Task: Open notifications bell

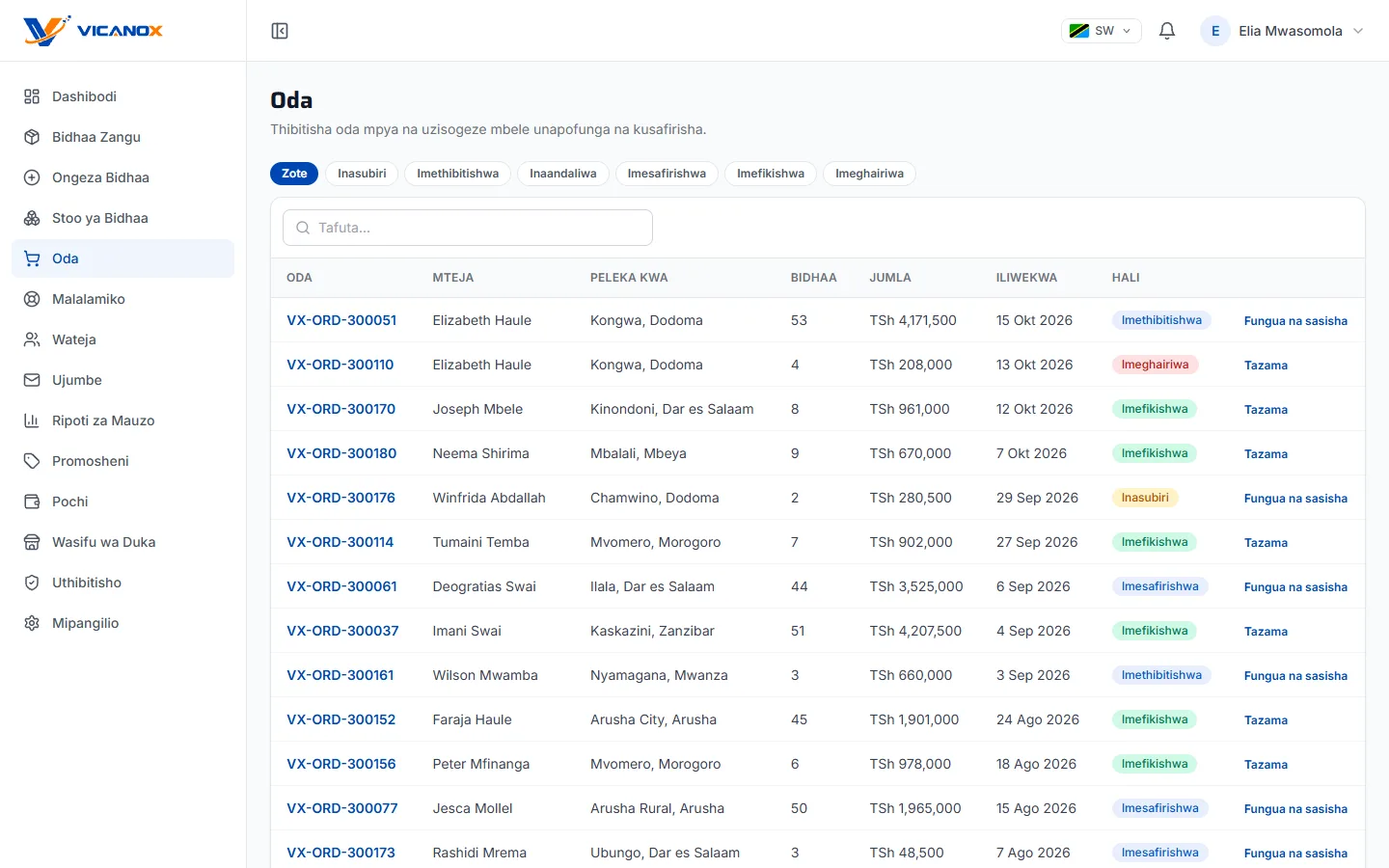Action: [1167, 31]
